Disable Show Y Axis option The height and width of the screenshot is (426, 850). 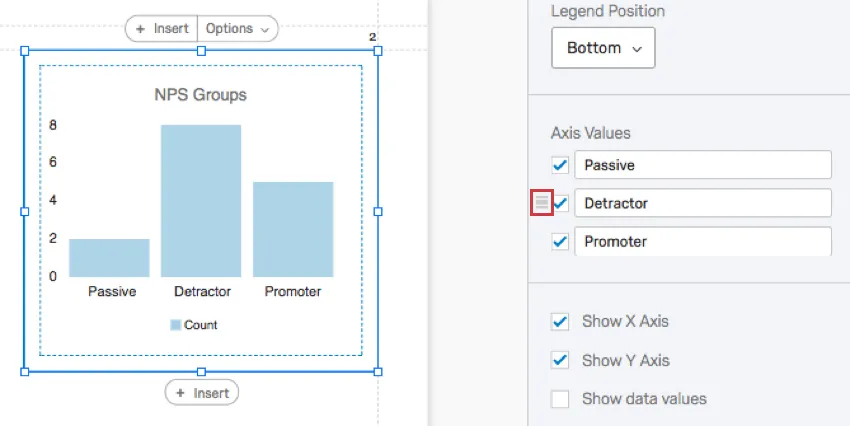click(x=560, y=360)
